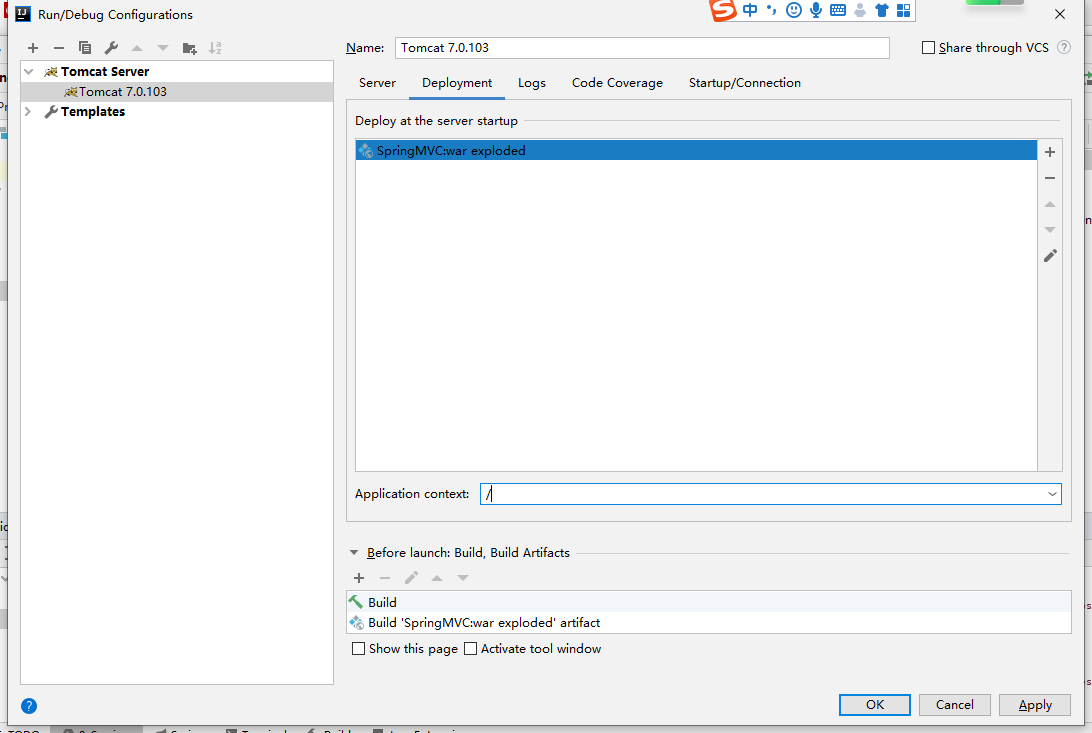Screen dimensions: 1092x733
Task: Collapse Tomcat Server tree node
Action: (x=29, y=72)
